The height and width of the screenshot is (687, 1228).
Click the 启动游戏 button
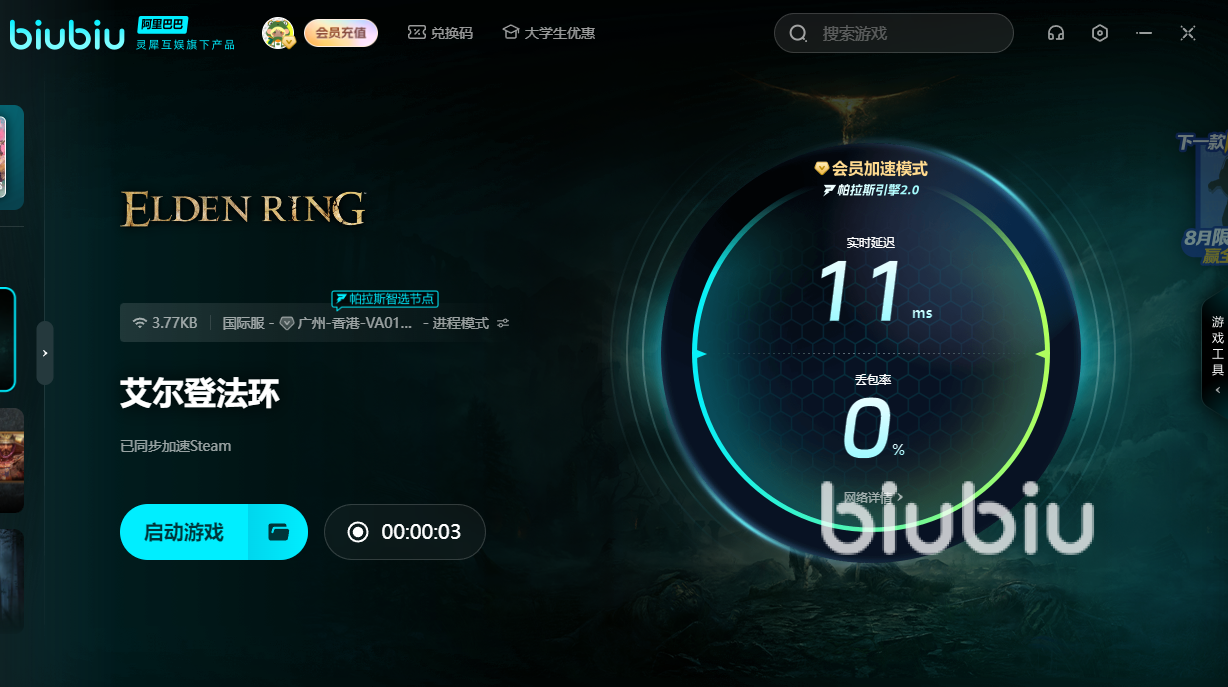point(184,532)
